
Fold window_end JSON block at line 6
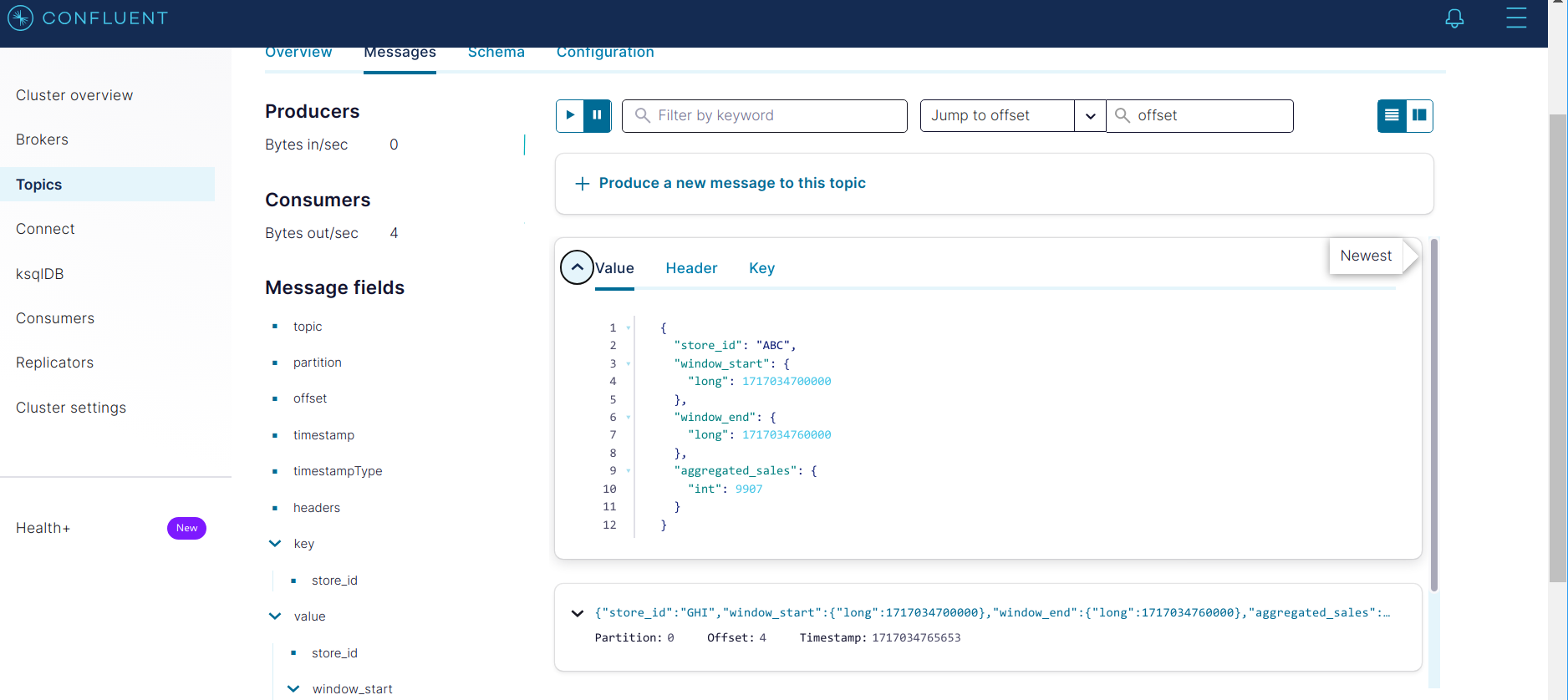tap(629, 418)
